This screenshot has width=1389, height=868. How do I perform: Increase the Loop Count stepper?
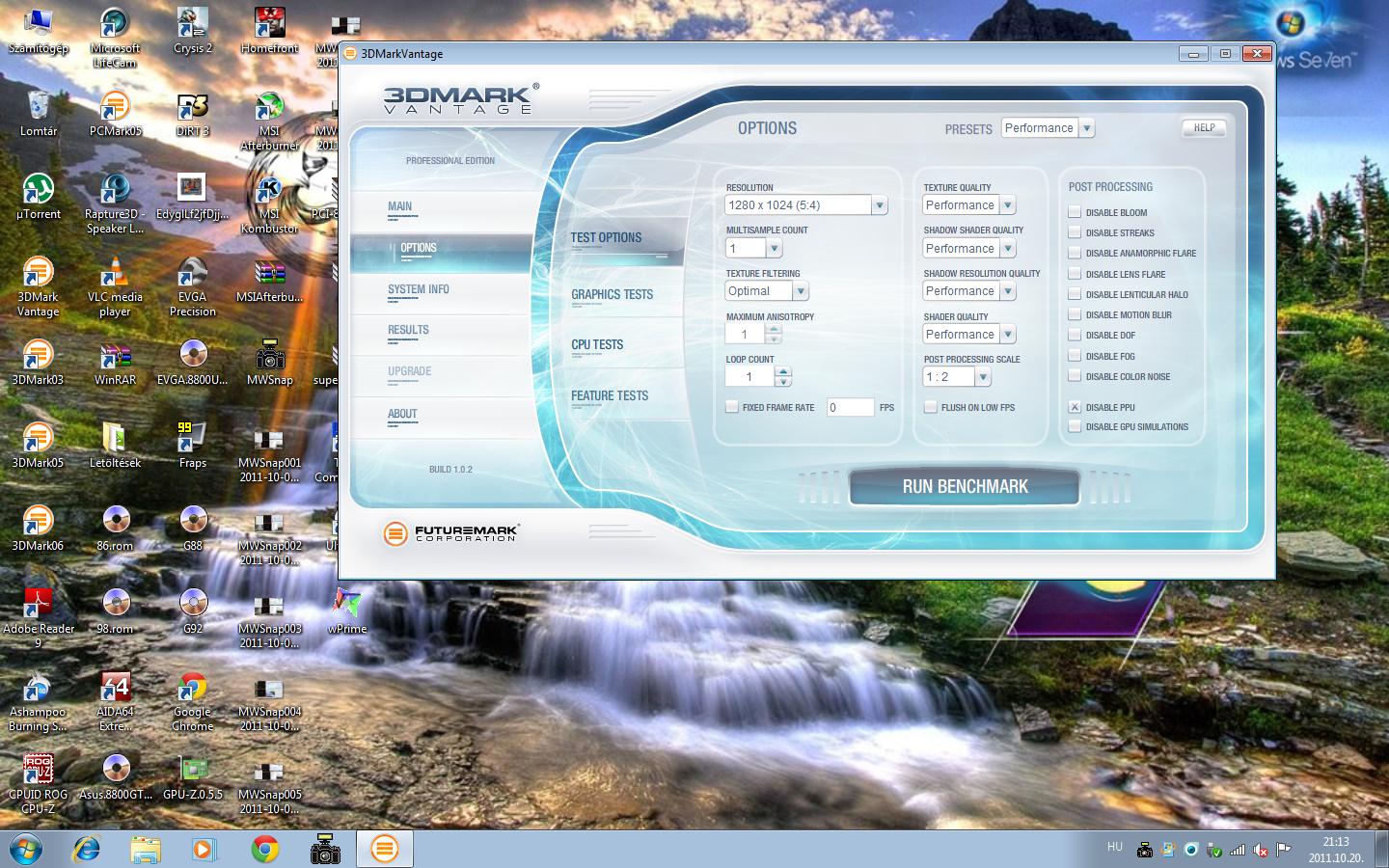(782, 371)
